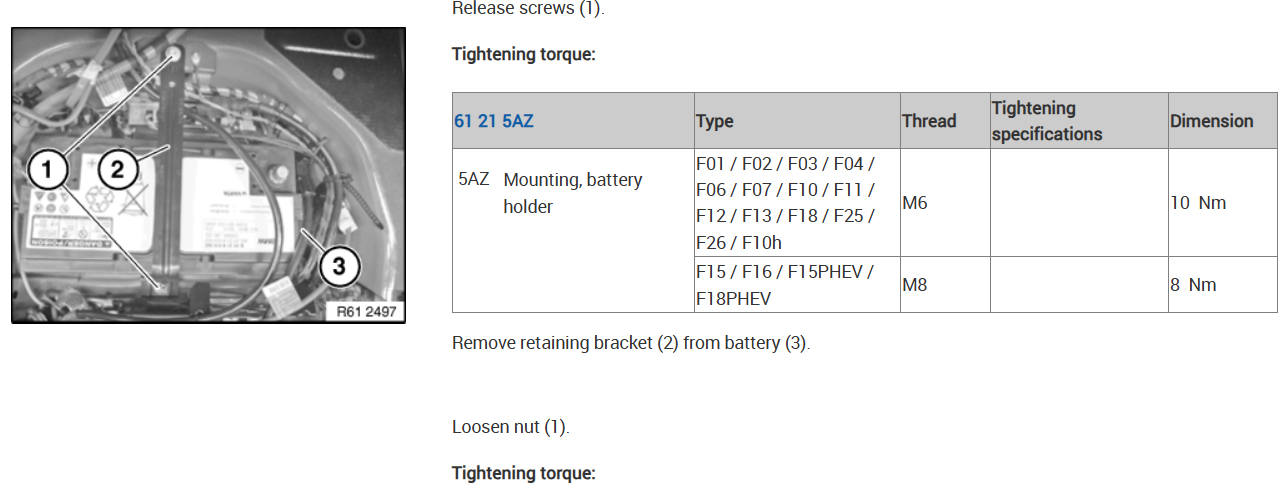Click the Release screws (1) instruction text
The image size is (1287, 495).
[528, 9]
